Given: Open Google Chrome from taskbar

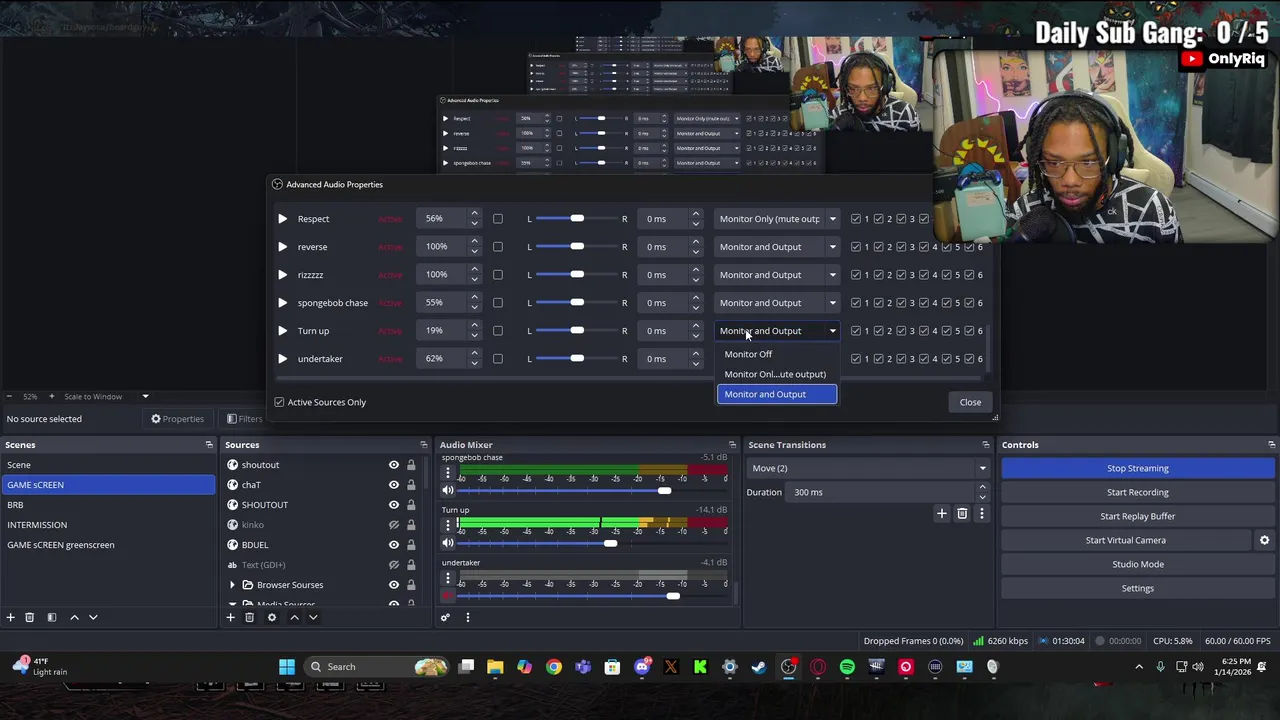Looking at the screenshot, I should click(554, 667).
